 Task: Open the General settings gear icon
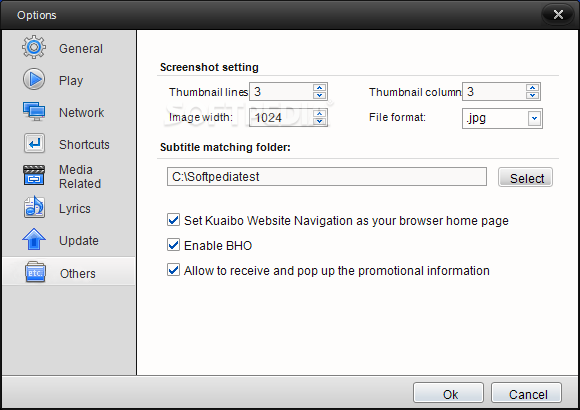(34, 47)
